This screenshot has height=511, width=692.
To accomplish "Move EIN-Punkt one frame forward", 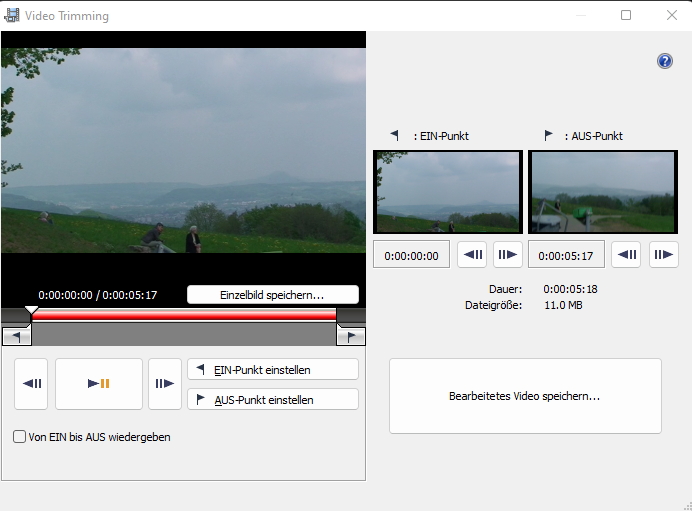I will (508, 254).
